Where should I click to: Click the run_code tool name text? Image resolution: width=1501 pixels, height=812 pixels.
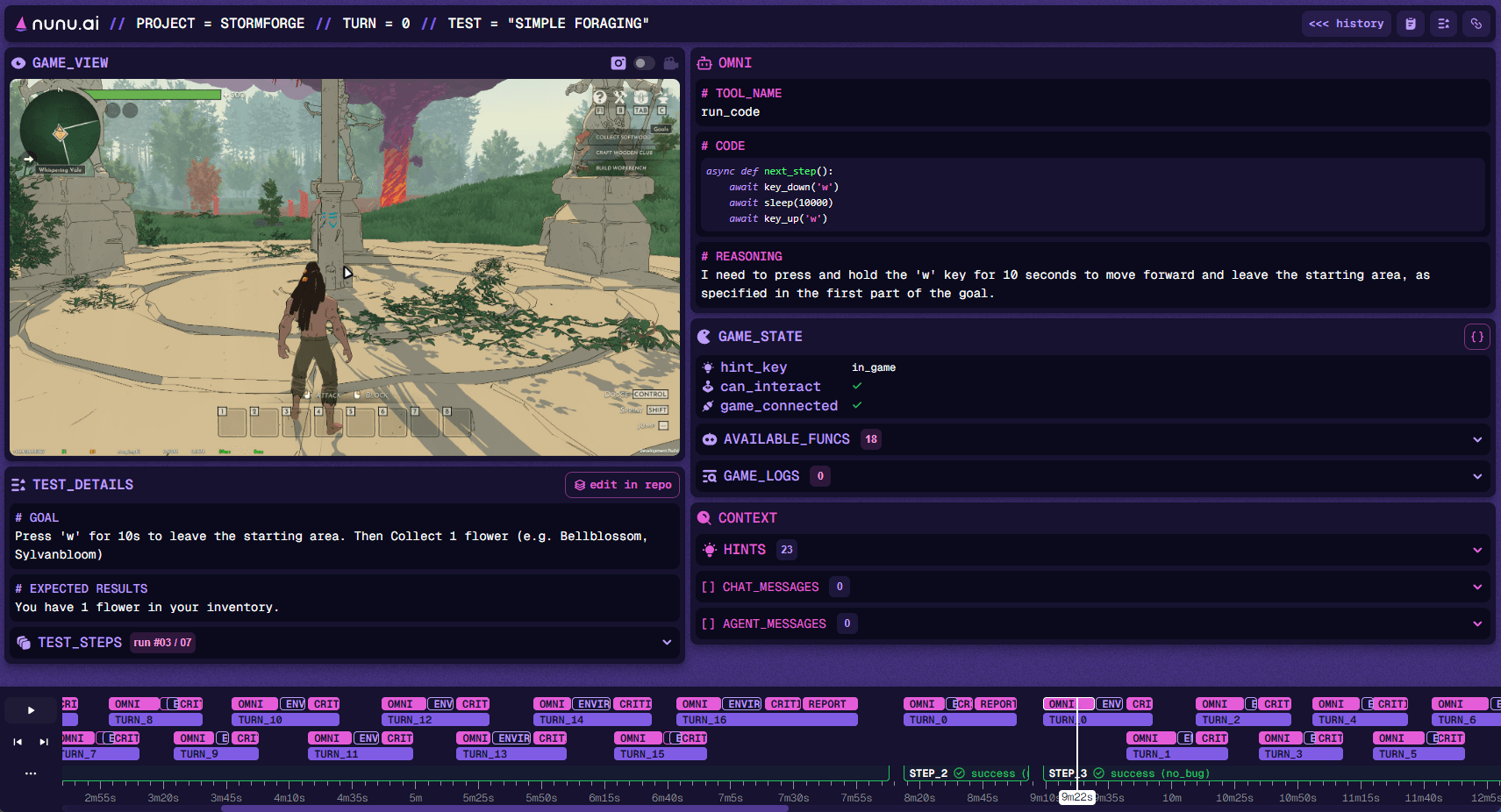[731, 112]
